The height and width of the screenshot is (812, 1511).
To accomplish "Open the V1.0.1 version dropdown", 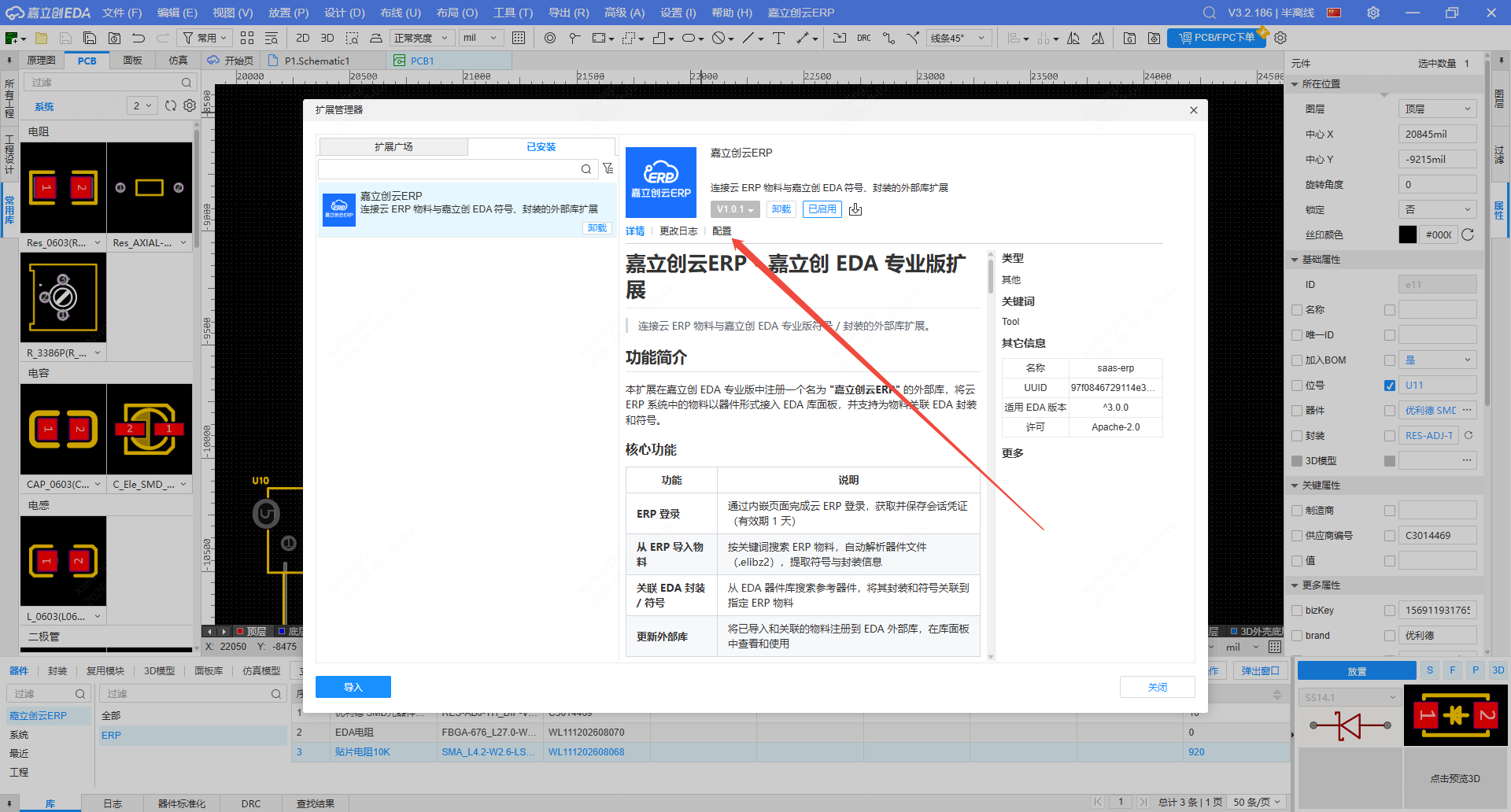I will (735, 209).
